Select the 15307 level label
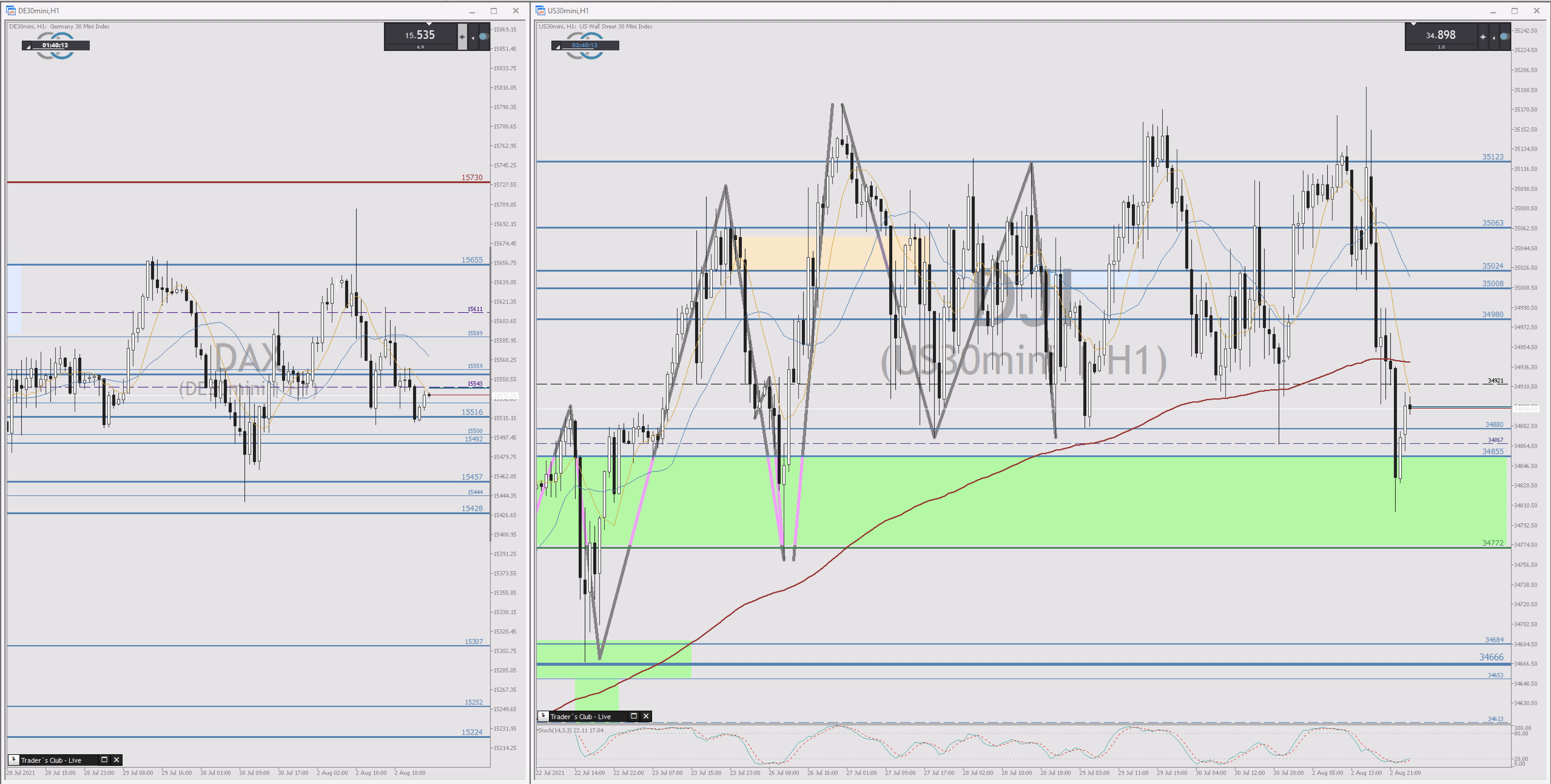 [x=474, y=642]
